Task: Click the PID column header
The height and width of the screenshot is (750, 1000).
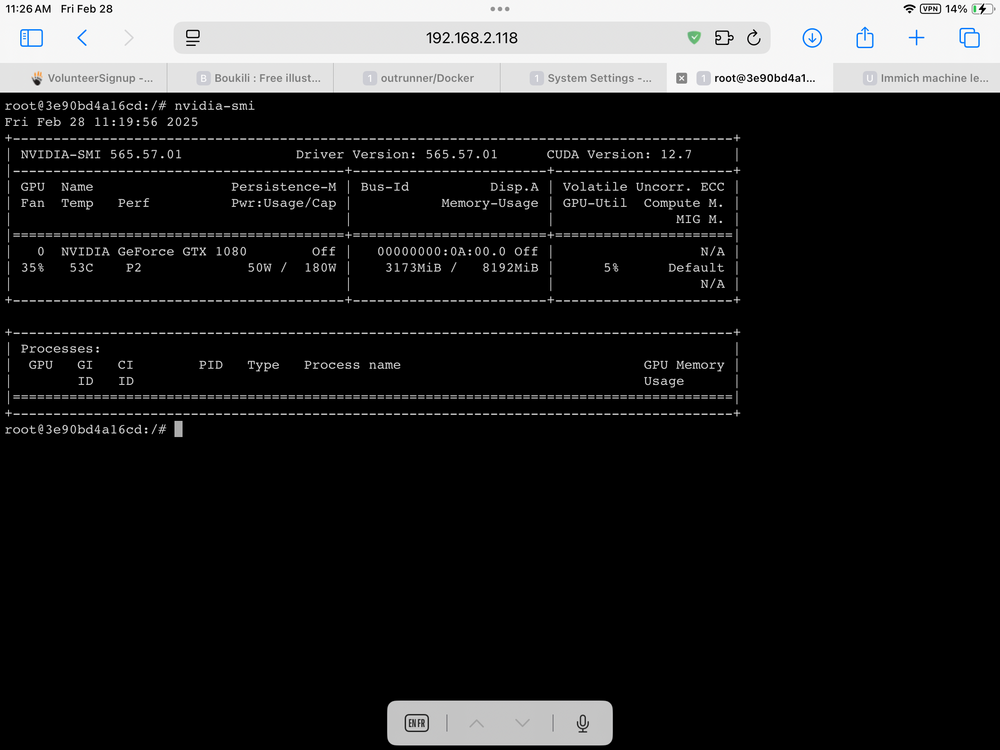Action: 210,365
